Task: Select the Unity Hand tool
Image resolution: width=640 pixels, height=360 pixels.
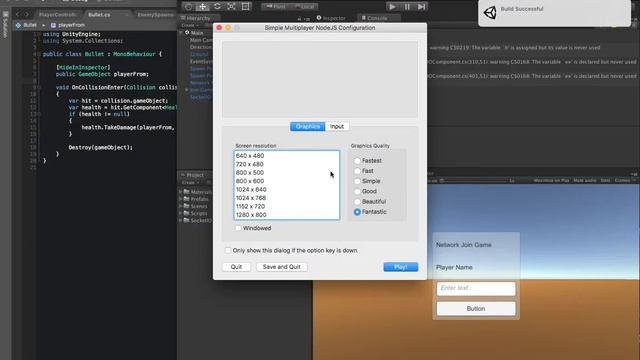Action: point(188,7)
